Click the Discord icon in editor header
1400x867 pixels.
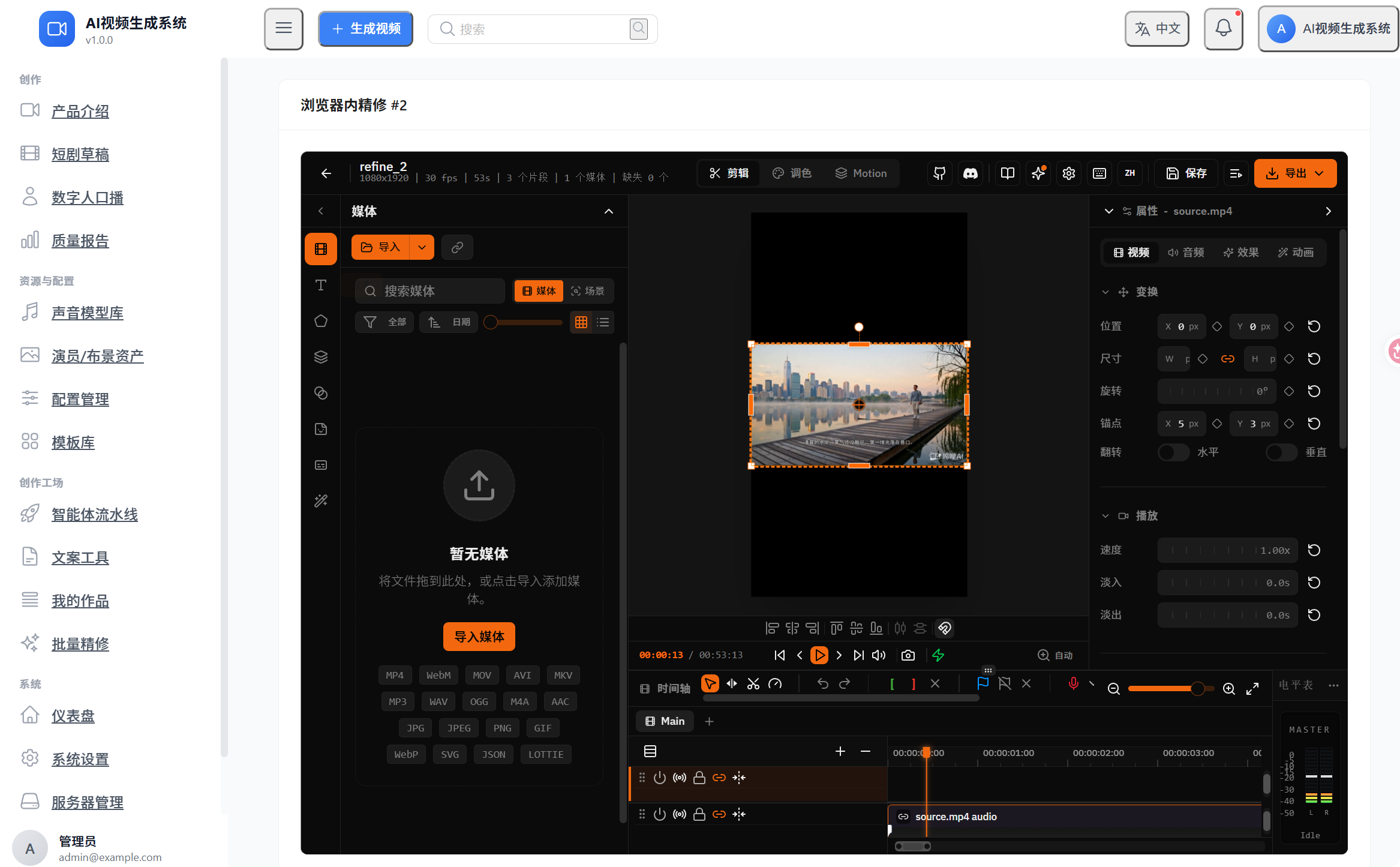(971, 173)
